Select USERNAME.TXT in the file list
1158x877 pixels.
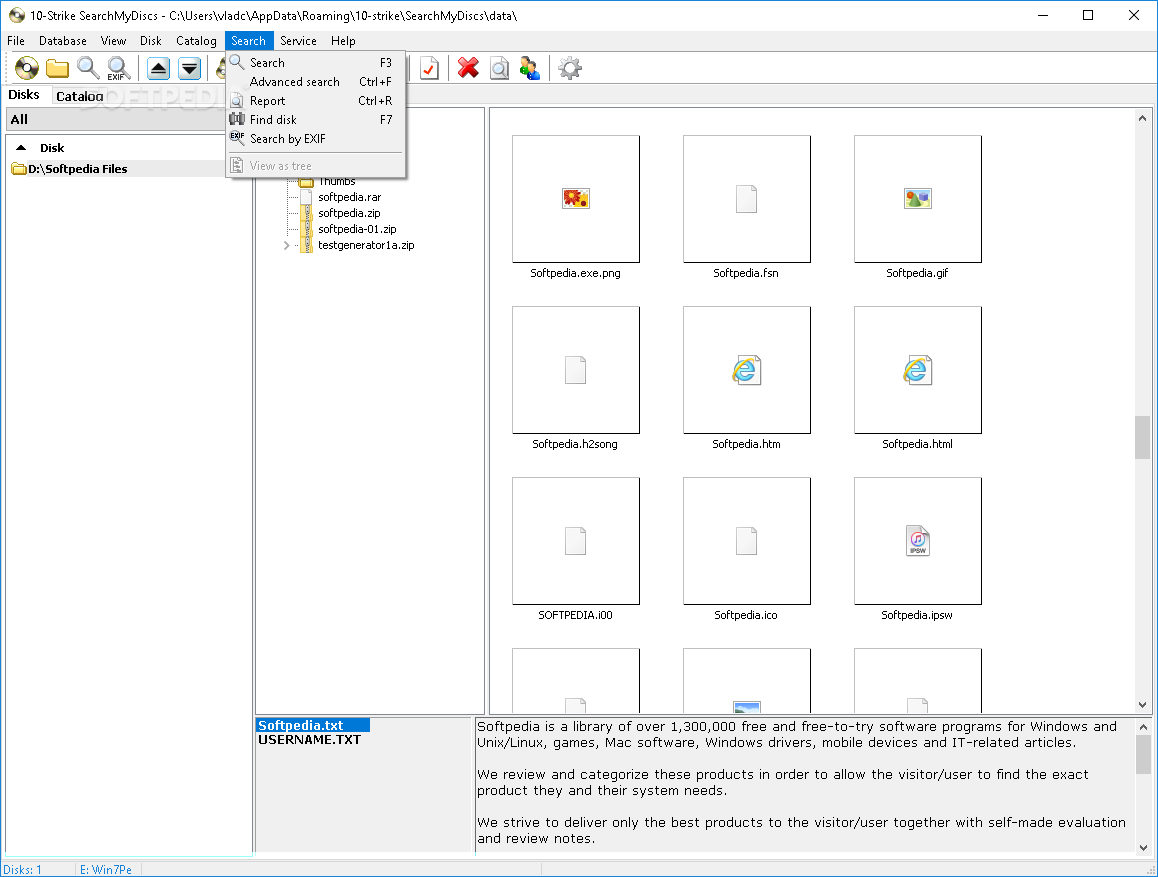309,740
